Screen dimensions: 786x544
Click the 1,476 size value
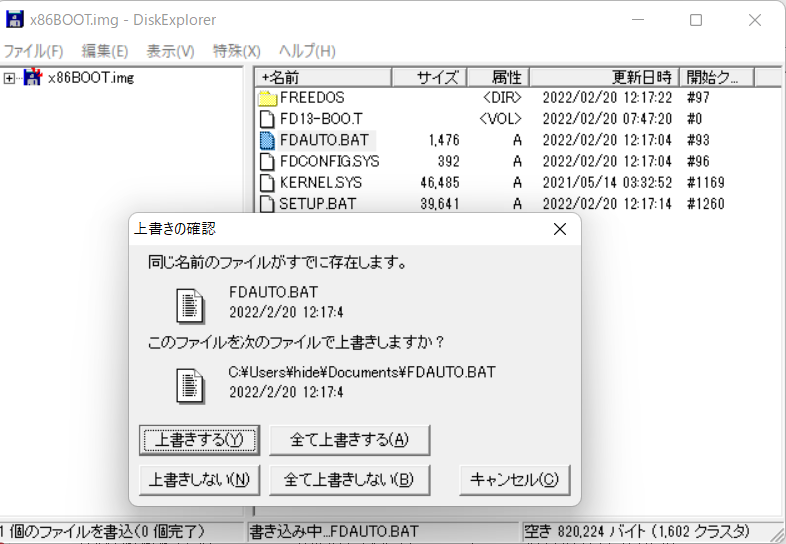444,140
